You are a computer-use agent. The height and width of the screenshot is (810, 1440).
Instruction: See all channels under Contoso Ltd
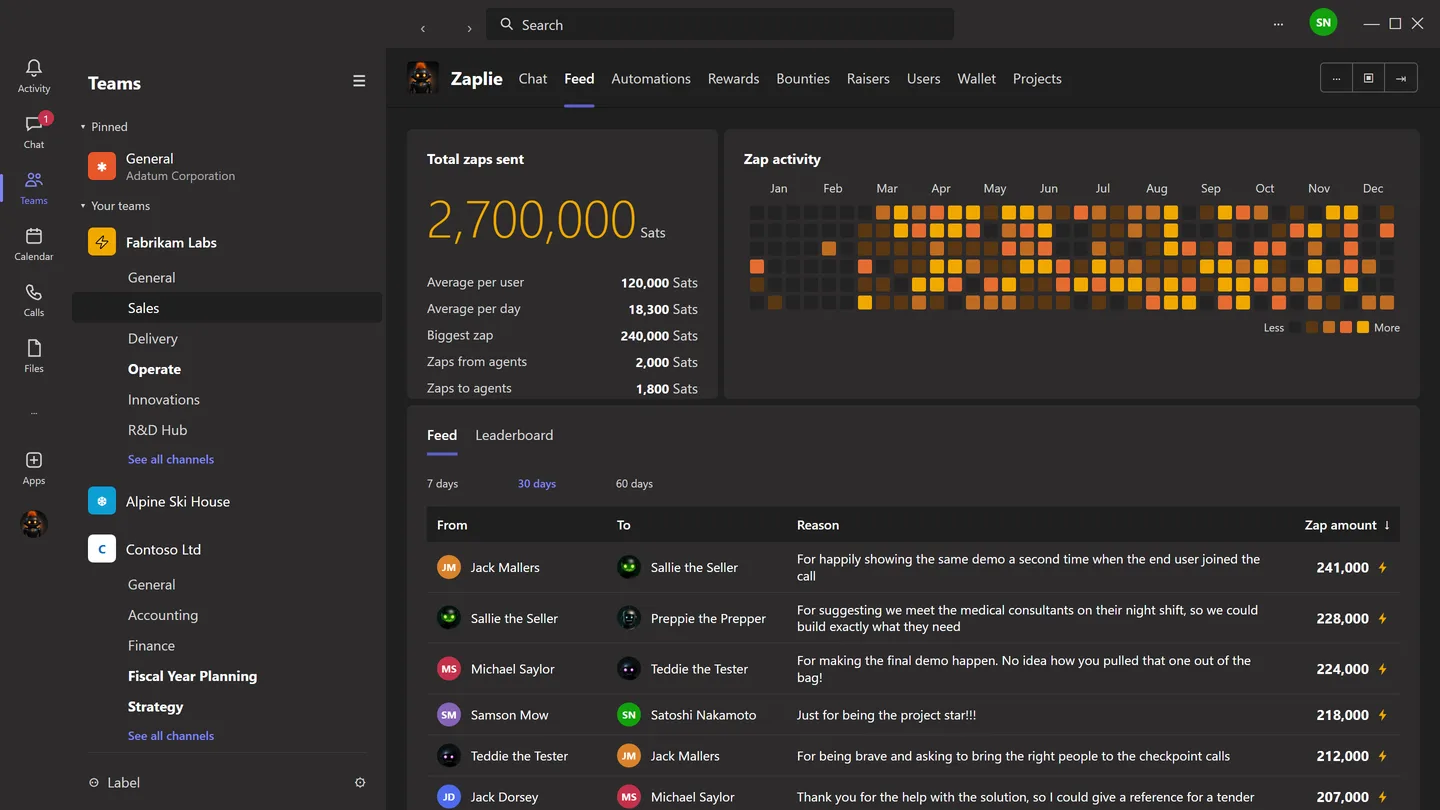coord(171,736)
